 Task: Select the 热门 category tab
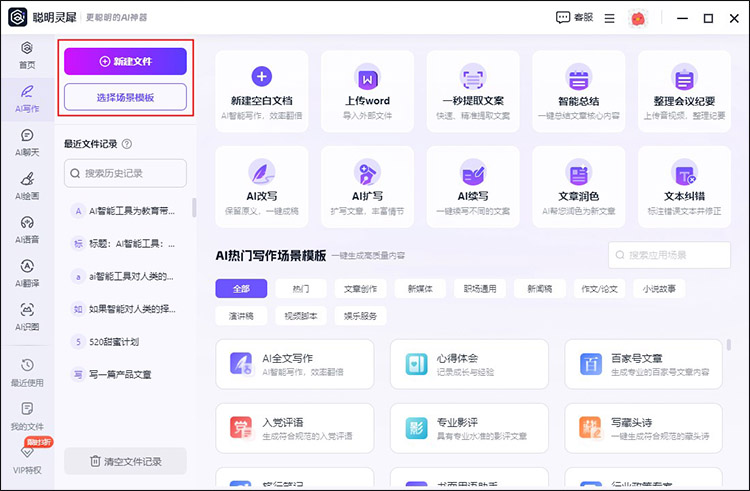301,288
